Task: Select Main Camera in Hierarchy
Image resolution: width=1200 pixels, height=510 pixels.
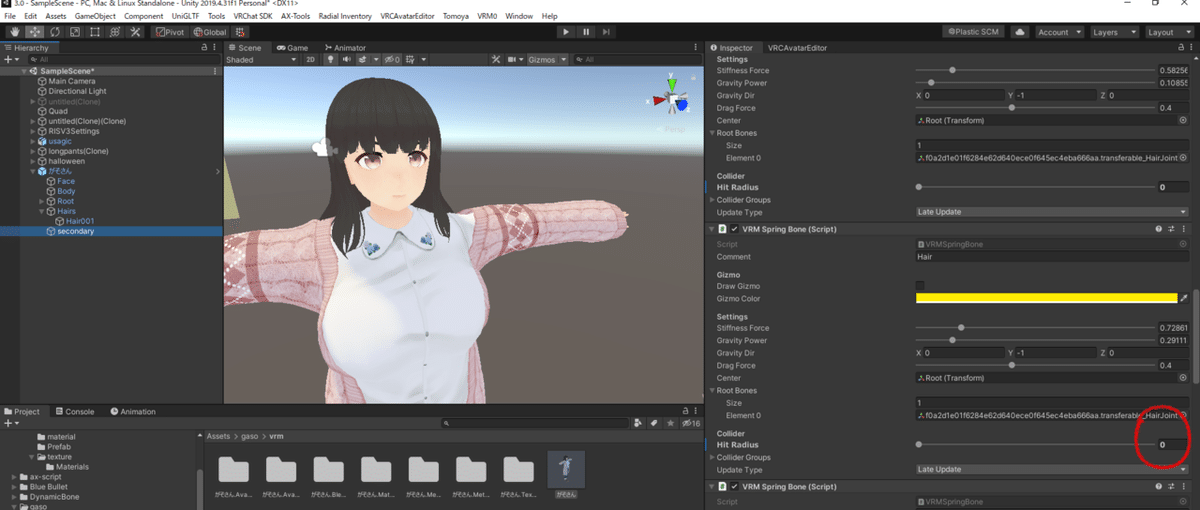Action: [70, 81]
